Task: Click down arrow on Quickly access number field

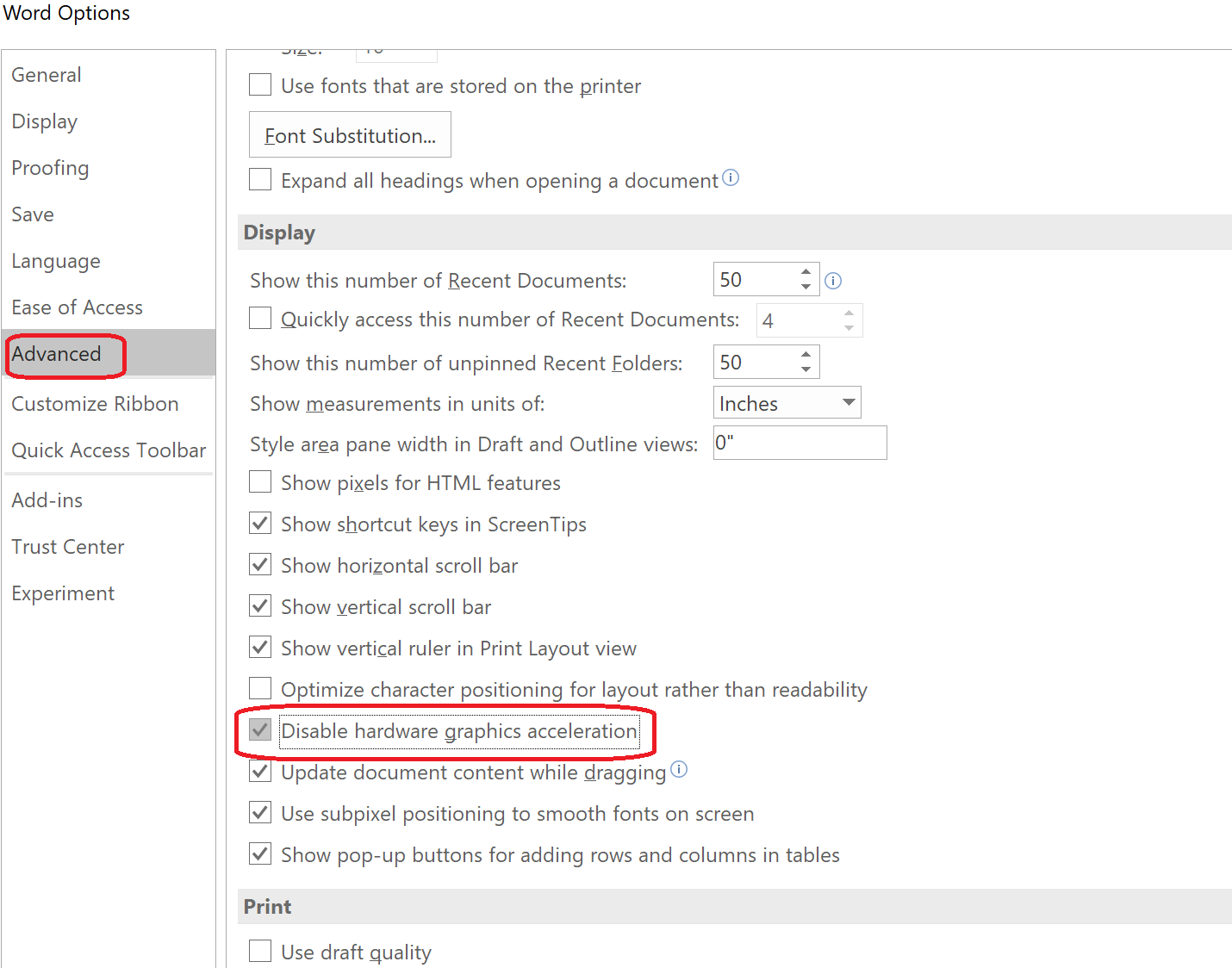Action: [x=849, y=328]
